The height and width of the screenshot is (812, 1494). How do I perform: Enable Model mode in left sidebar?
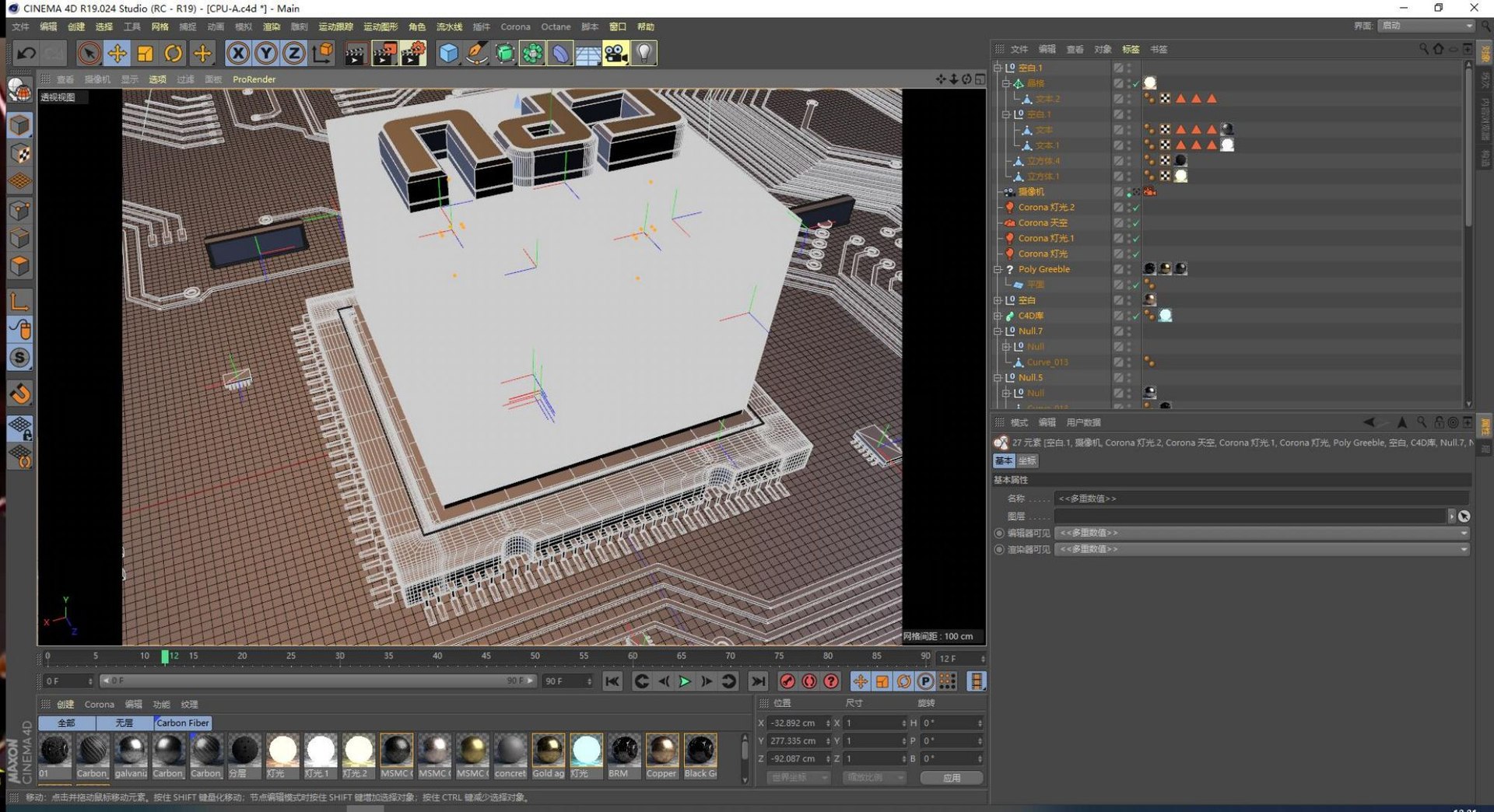tap(20, 125)
